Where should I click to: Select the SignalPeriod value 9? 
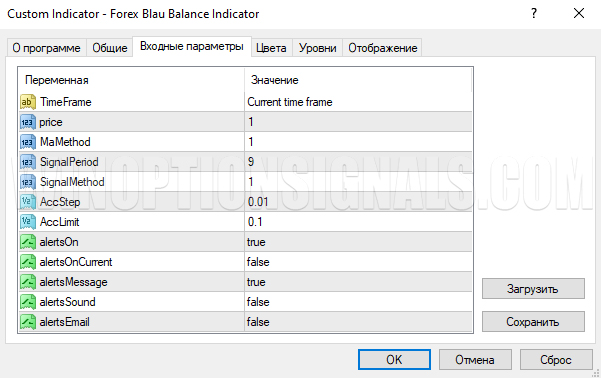358,162
